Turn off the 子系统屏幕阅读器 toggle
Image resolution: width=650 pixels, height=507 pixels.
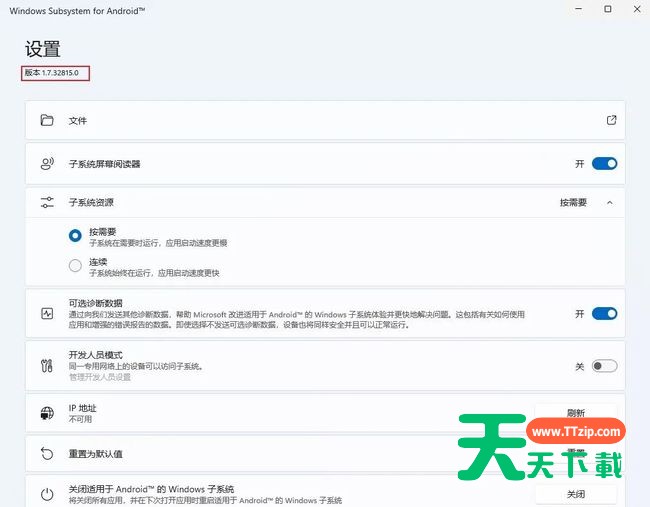pos(604,164)
